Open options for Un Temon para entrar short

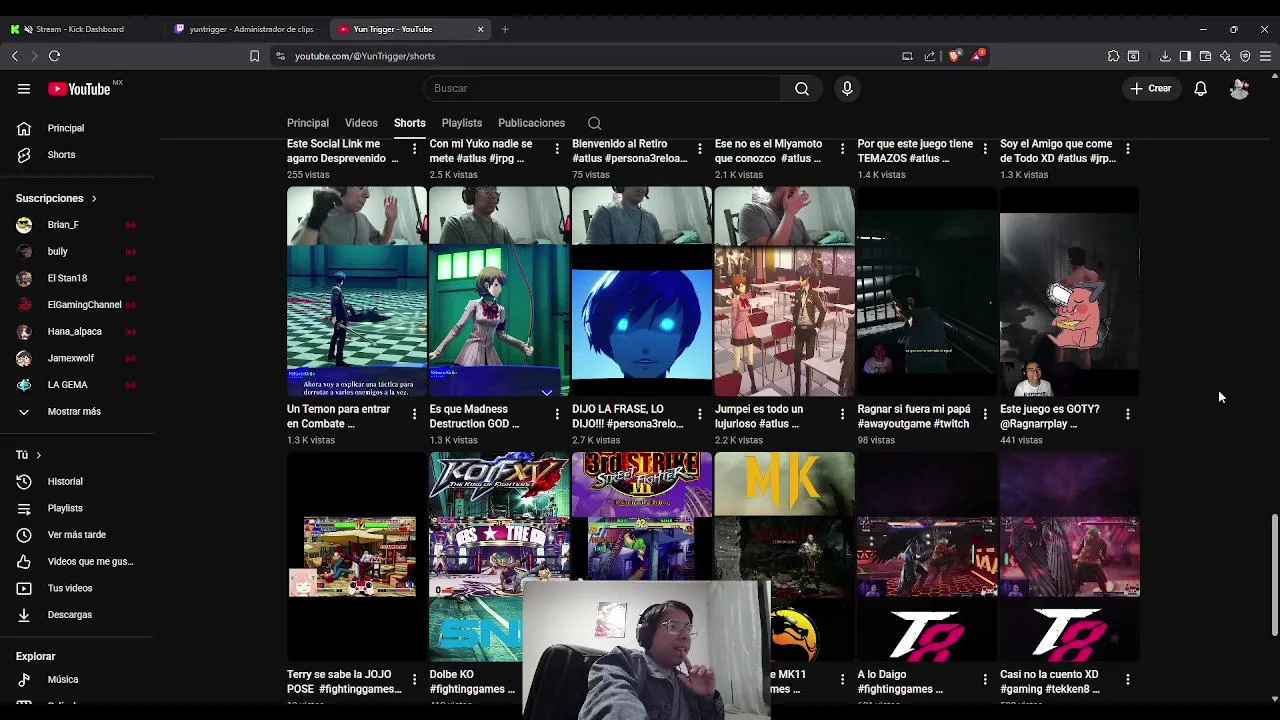[414, 414]
